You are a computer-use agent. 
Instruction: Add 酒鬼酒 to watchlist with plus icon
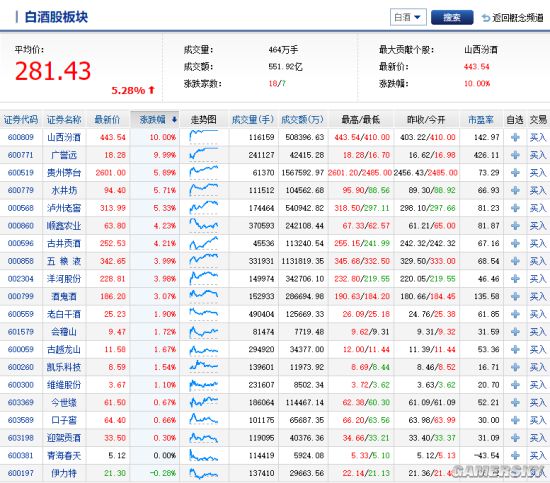[515, 296]
